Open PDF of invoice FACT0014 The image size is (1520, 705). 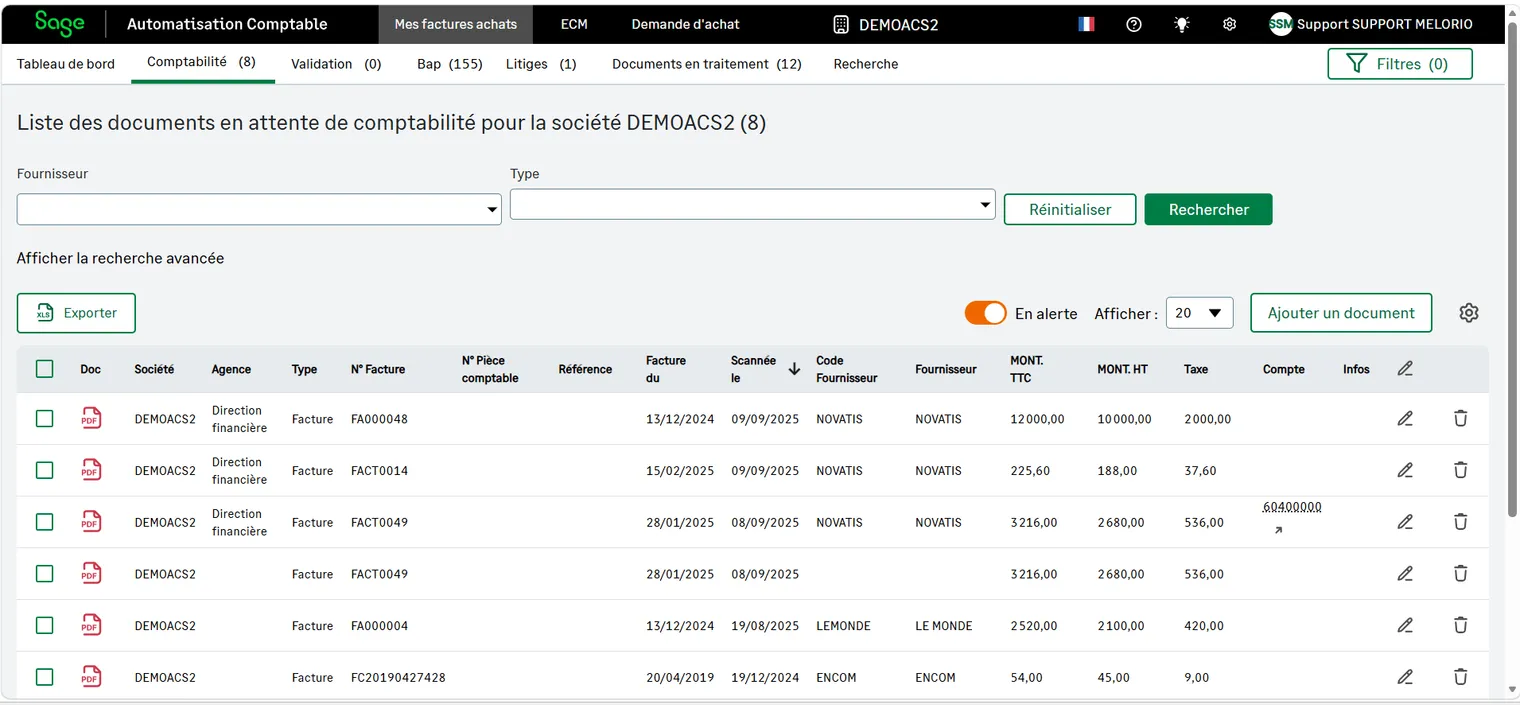coord(91,470)
